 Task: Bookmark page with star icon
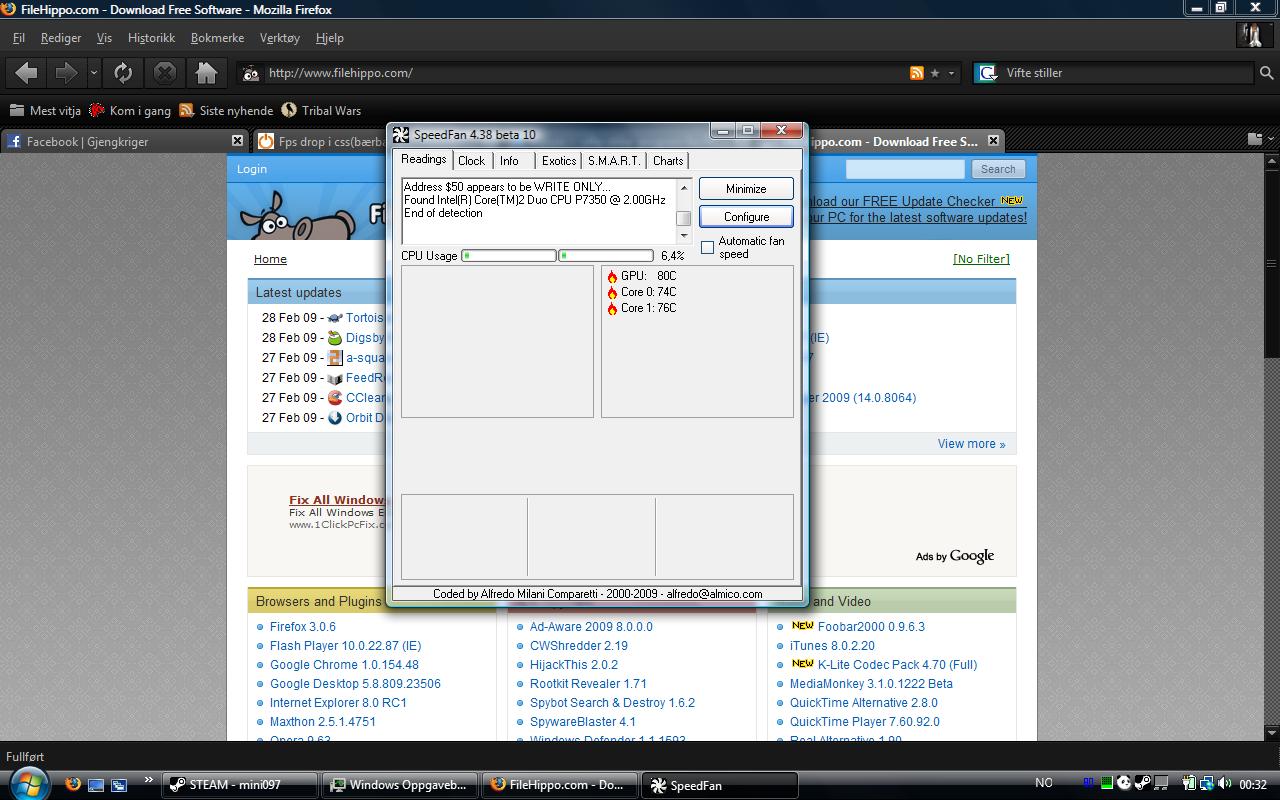pos(935,73)
